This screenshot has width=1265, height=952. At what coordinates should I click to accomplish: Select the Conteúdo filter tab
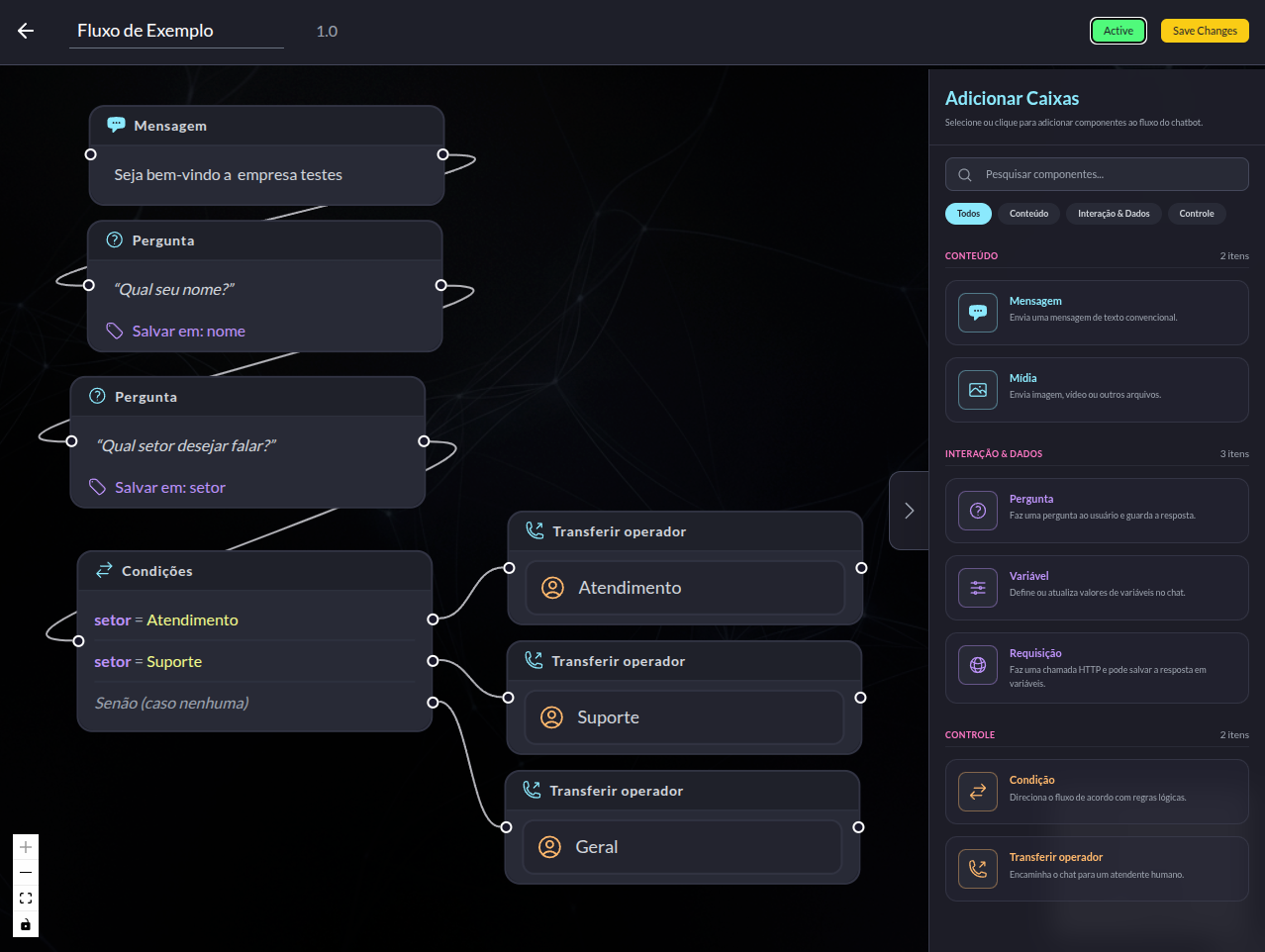tap(1028, 214)
